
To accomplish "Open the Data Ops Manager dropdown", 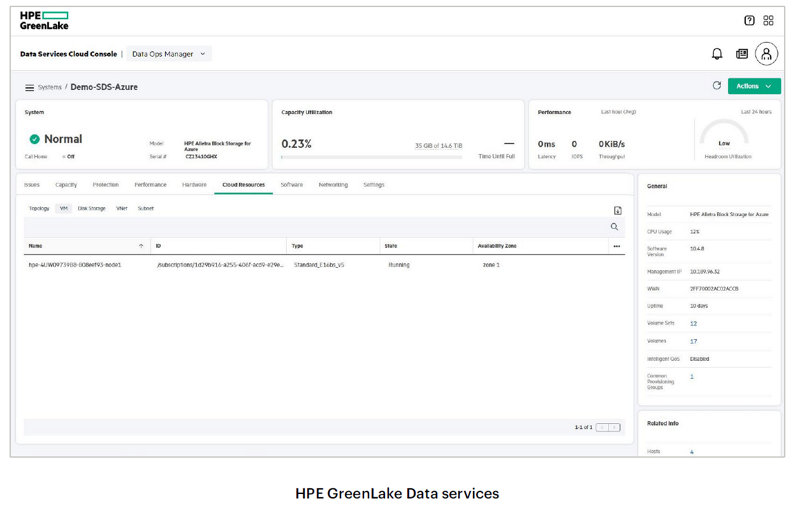I will (168, 54).
